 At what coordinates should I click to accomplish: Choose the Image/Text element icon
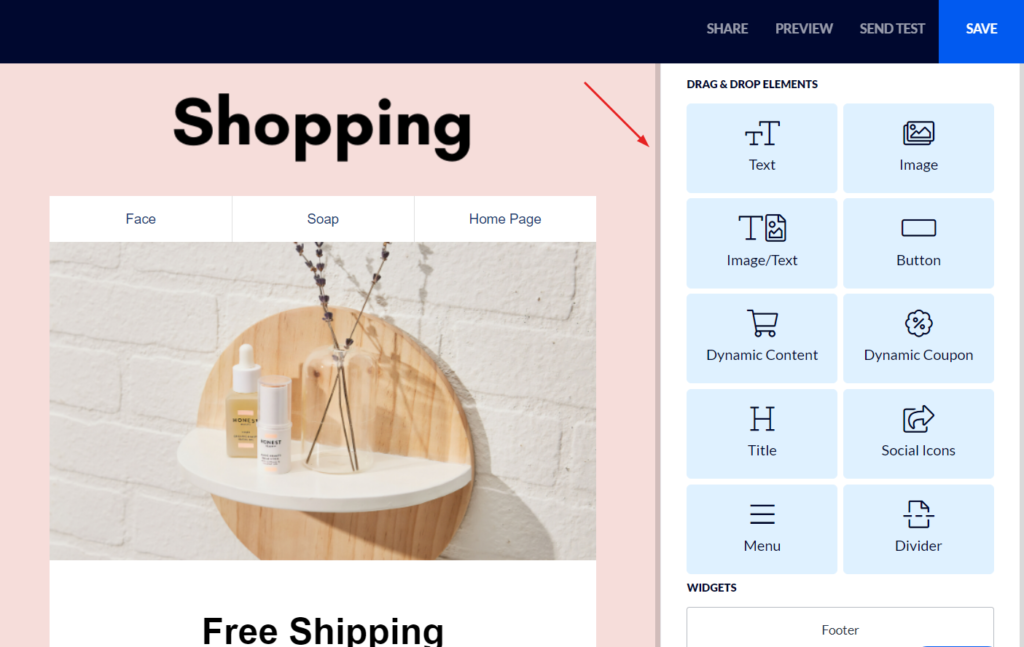tap(762, 228)
